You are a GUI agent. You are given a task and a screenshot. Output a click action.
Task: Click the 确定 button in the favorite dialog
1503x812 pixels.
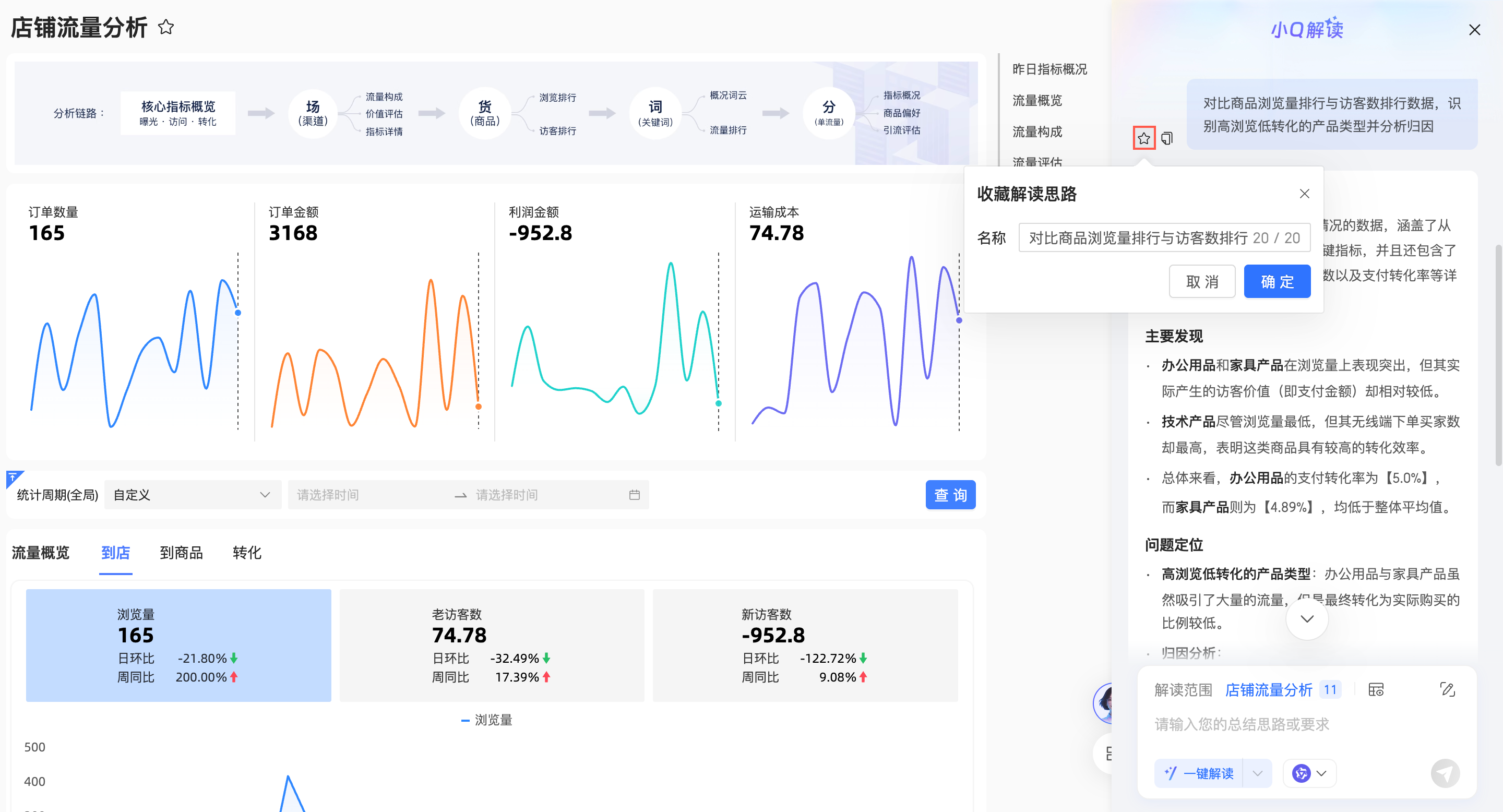point(1277,281)
